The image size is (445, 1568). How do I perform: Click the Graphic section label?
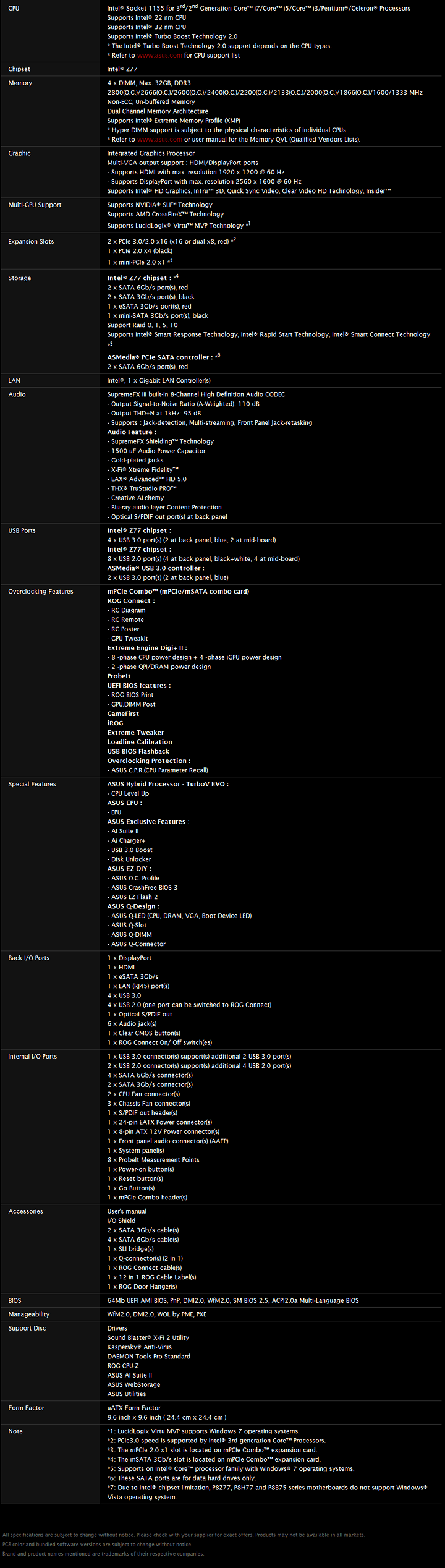(19, 153)
